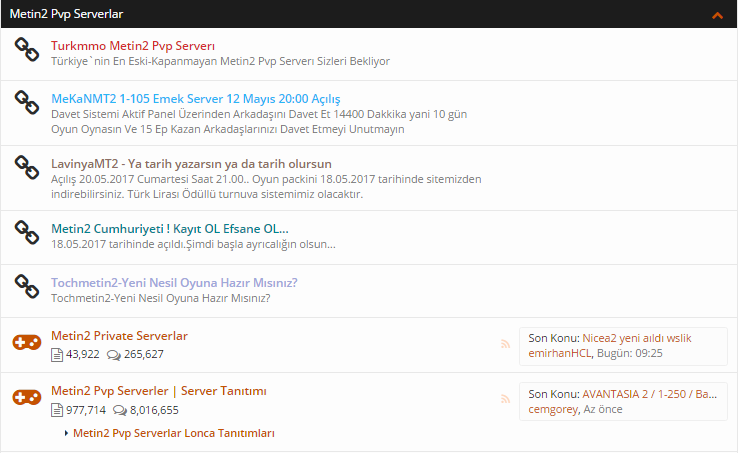Screen dimensions: 738x453
Task: Click chain icon beside MeKaNMT2 row
Action: [x=26, y=102]
